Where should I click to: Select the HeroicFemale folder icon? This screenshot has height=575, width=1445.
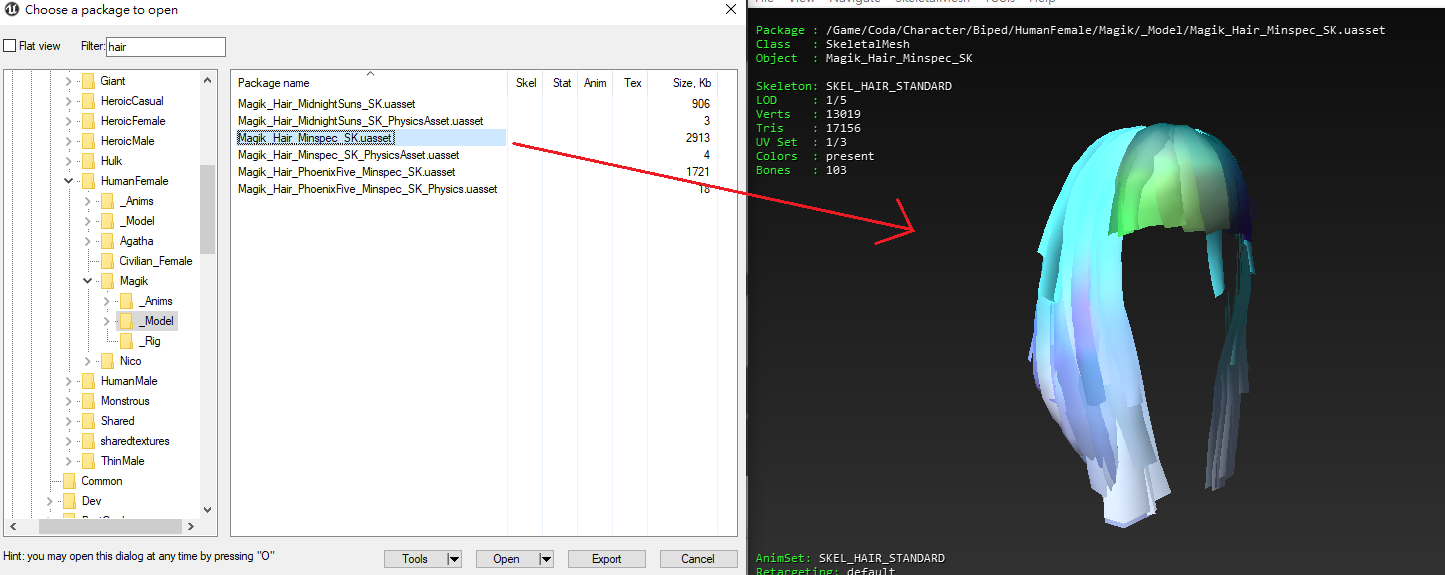[x=88, y=121]
